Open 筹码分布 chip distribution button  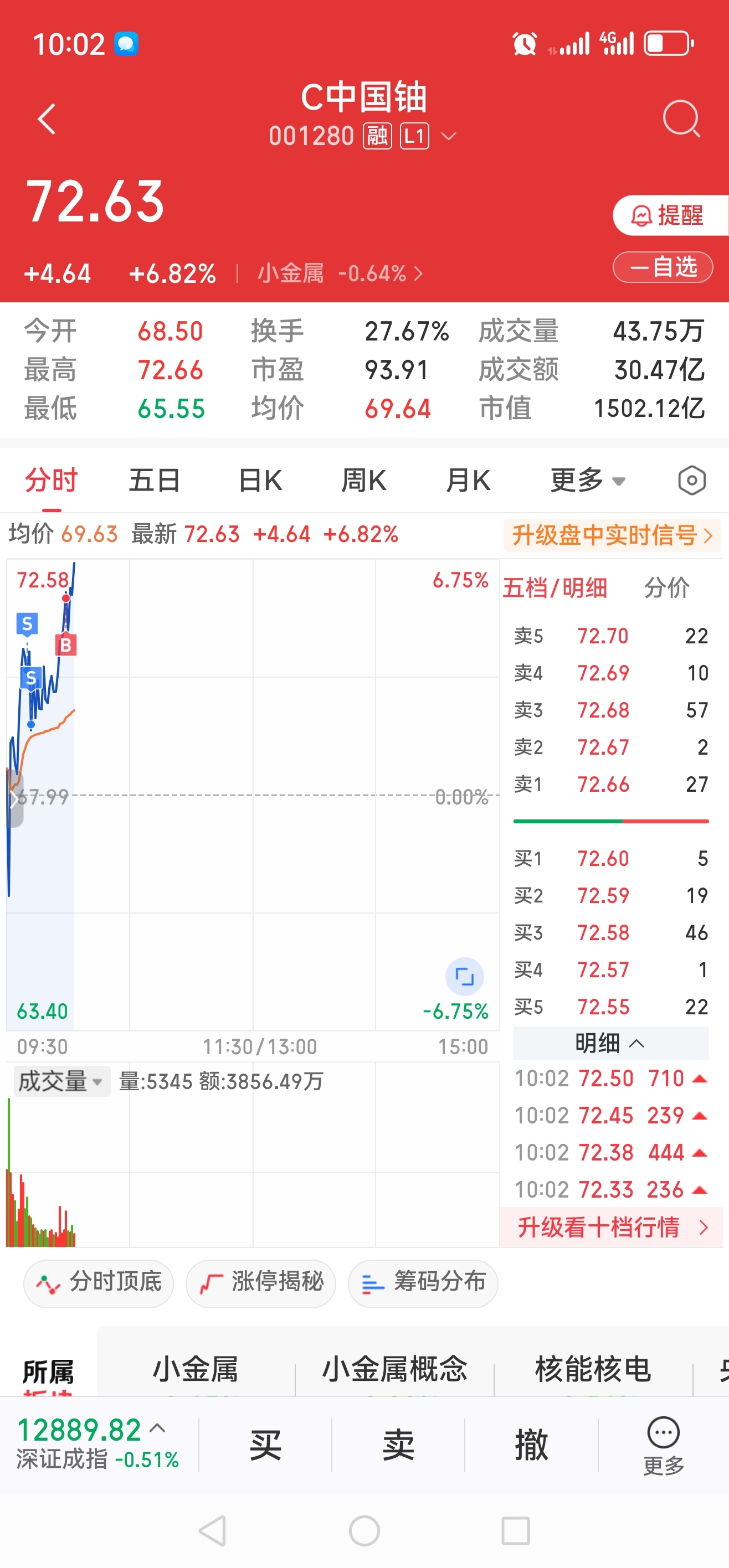[423, 1284]
